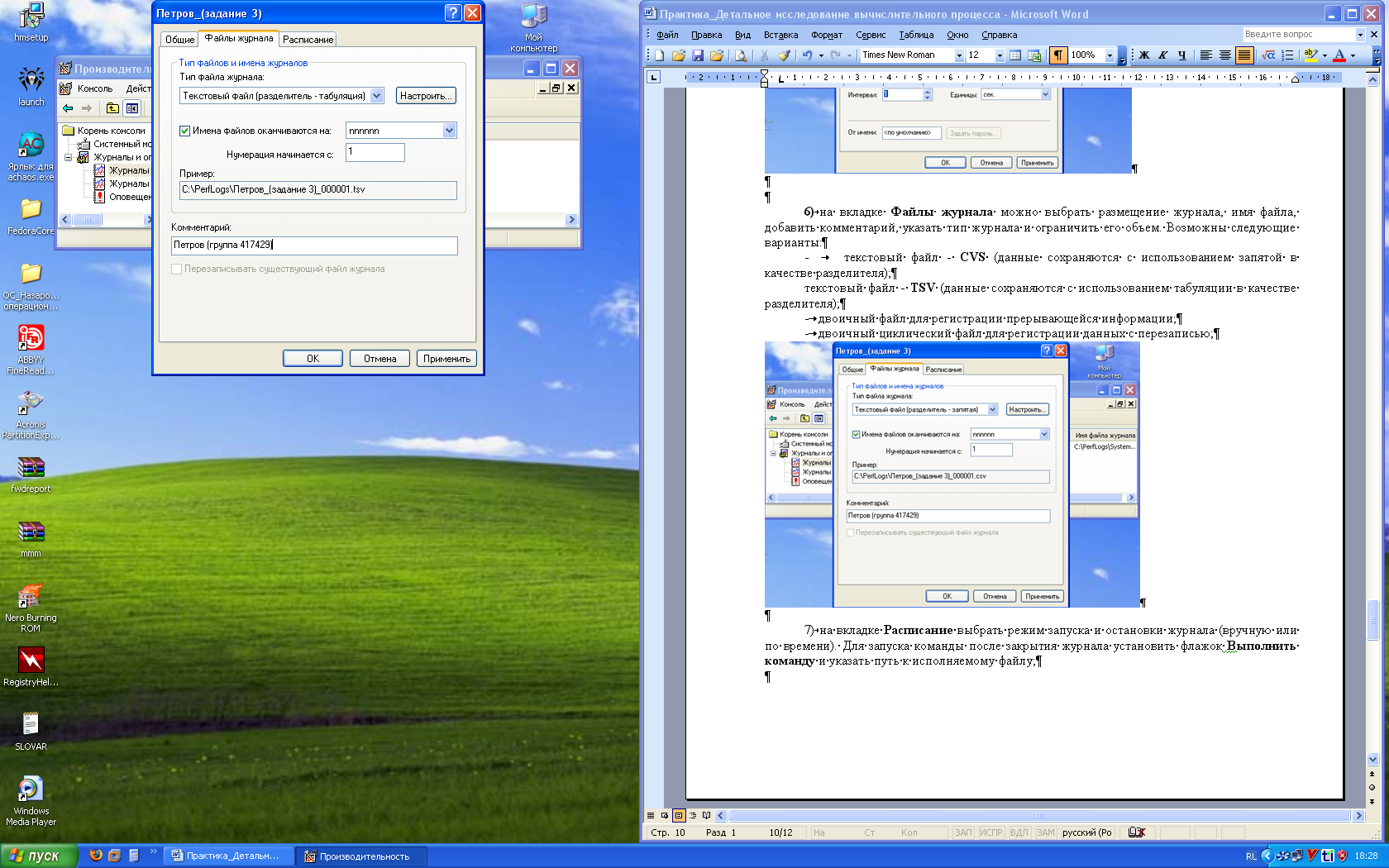Click the OK button in the Петров dialog
Viewport: 1389px width, 868px height.
coord(313,358)
